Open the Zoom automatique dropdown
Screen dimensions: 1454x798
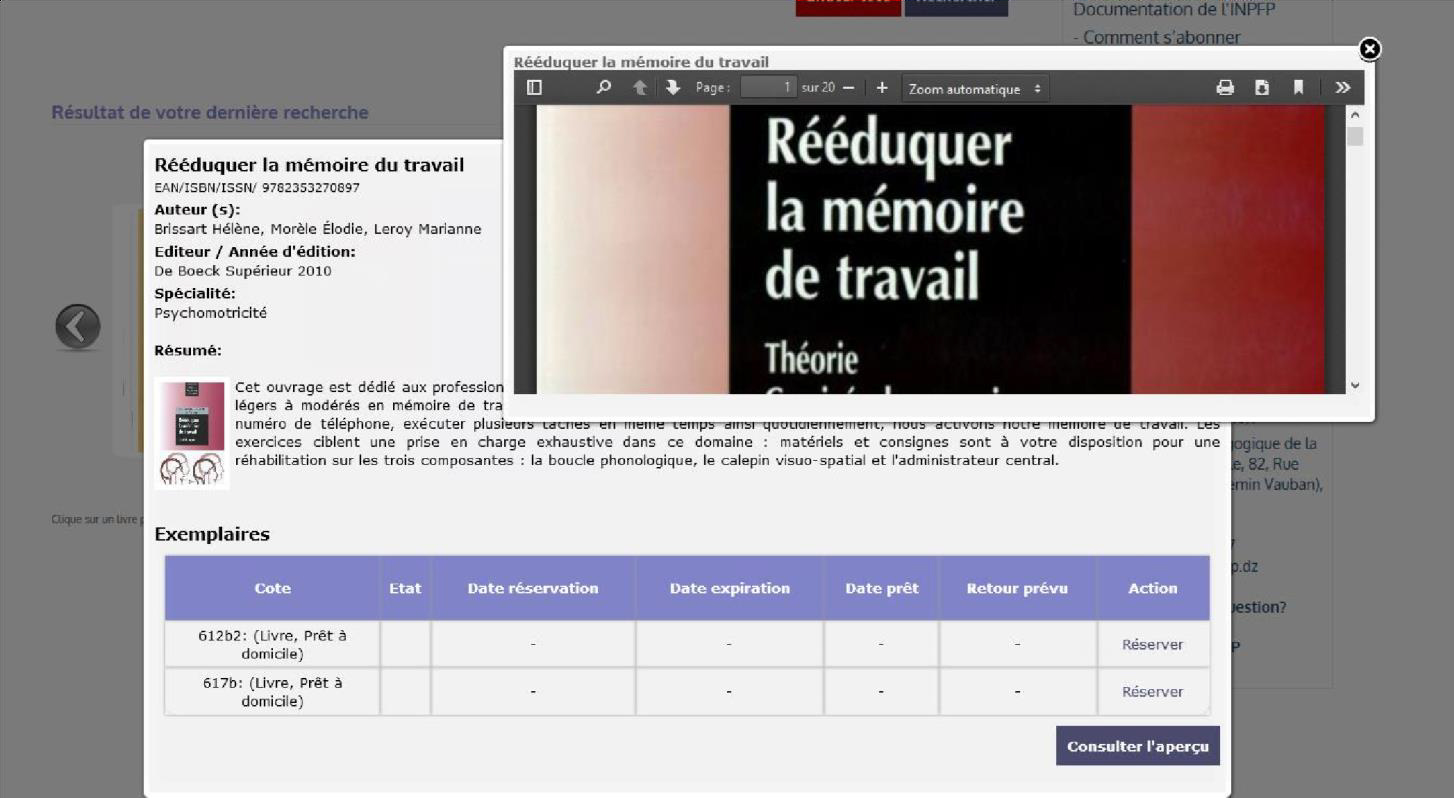click(975, 89)
